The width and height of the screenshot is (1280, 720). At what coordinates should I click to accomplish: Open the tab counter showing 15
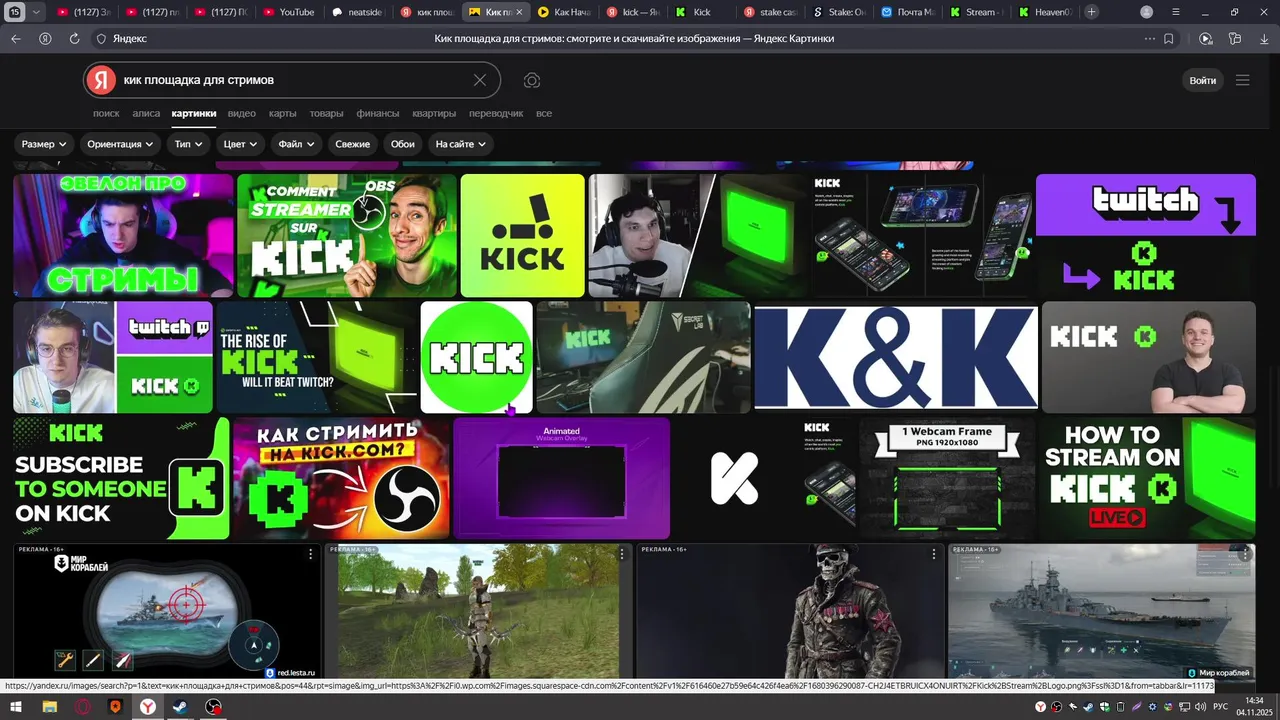click(15, 12)
